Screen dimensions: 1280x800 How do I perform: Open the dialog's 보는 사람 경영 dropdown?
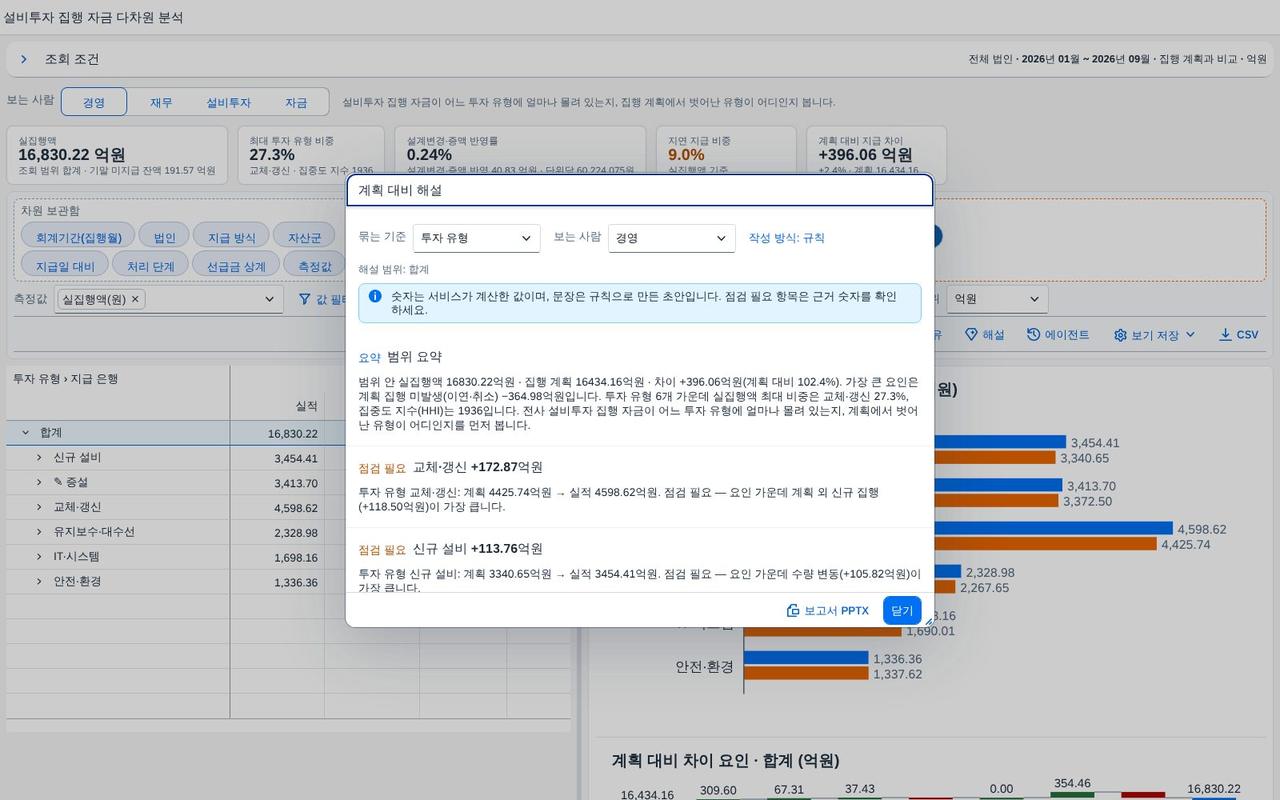671,238
